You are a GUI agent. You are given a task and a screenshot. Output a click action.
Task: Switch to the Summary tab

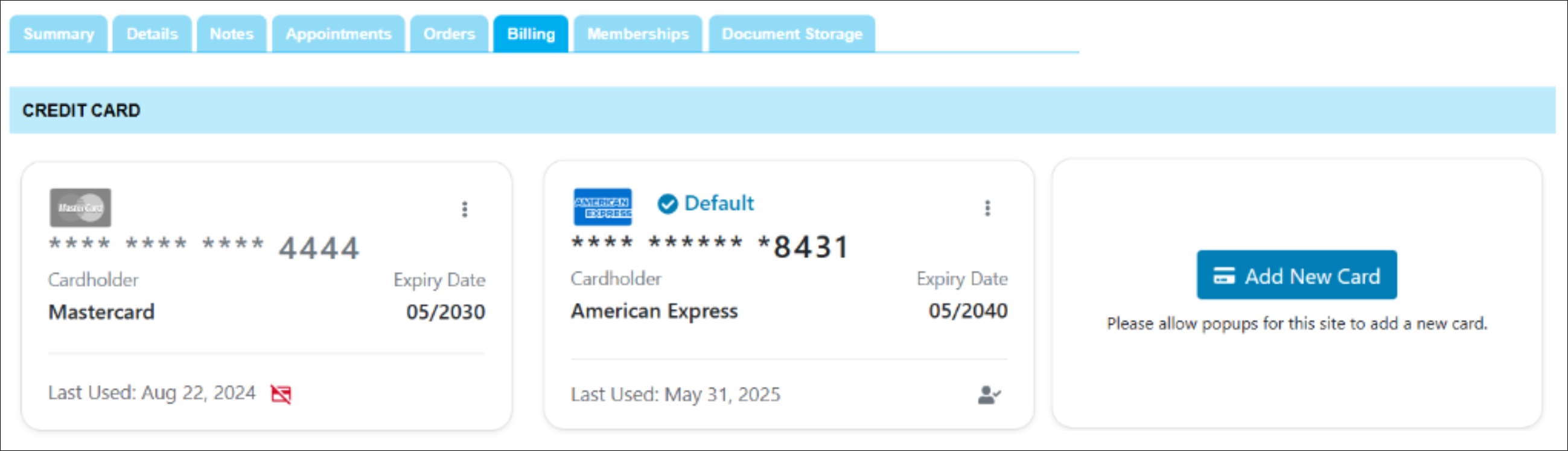click(59, 34)
